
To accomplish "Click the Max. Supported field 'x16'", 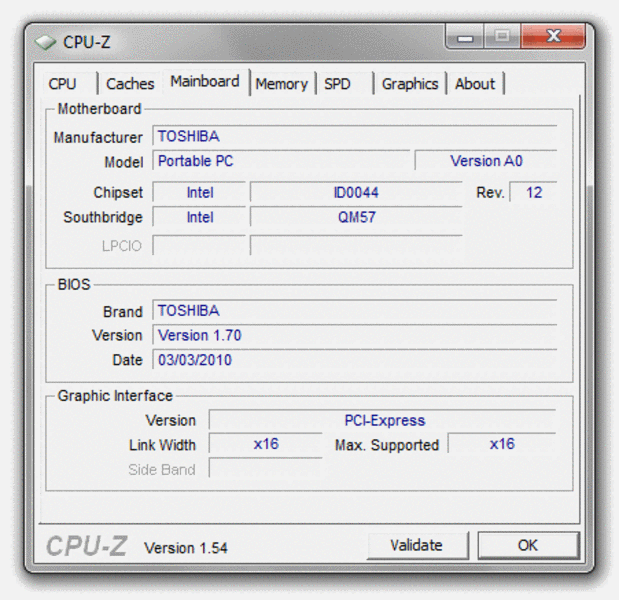I will tap(502, 444).
